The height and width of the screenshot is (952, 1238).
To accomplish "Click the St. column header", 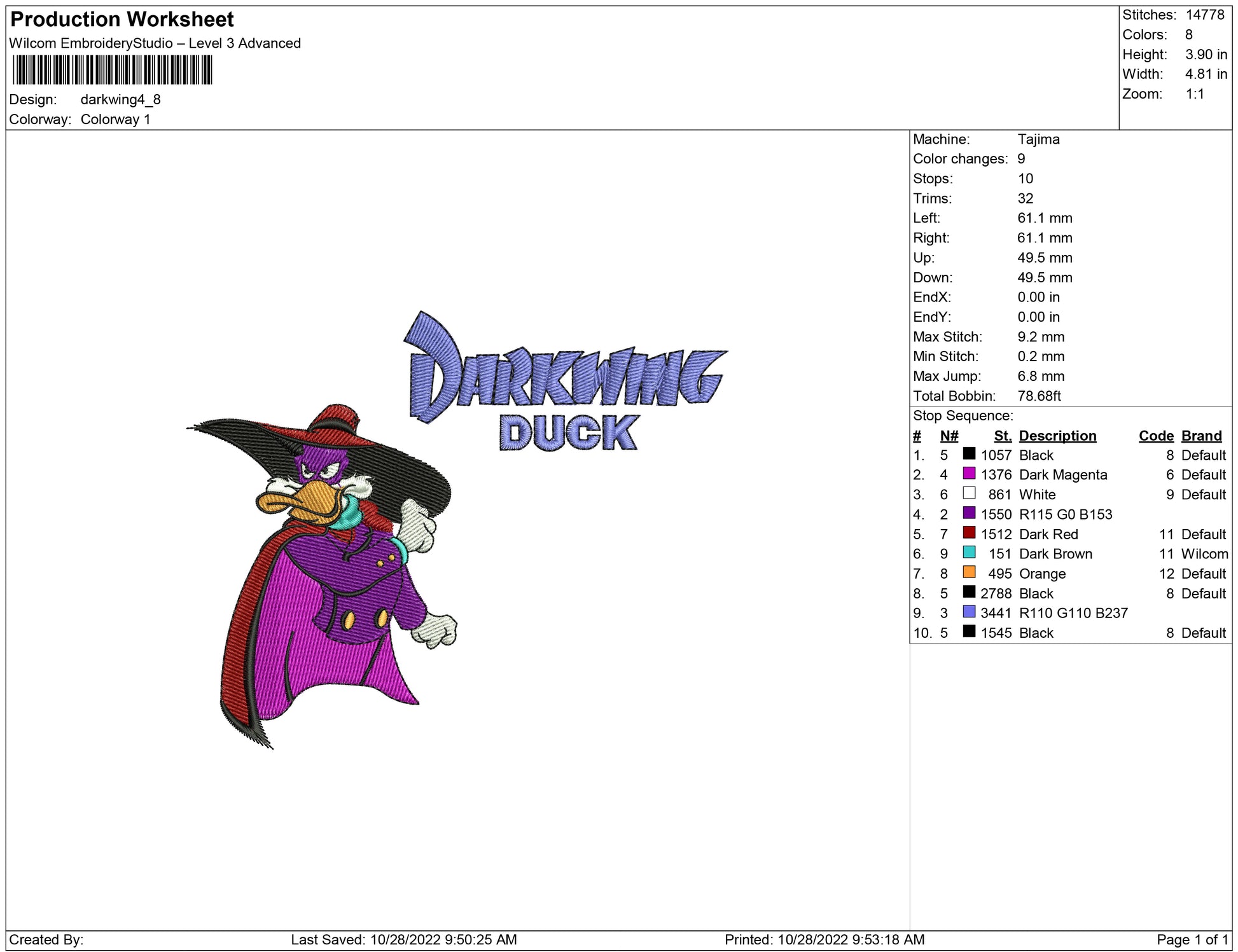I will (1002, 436).
